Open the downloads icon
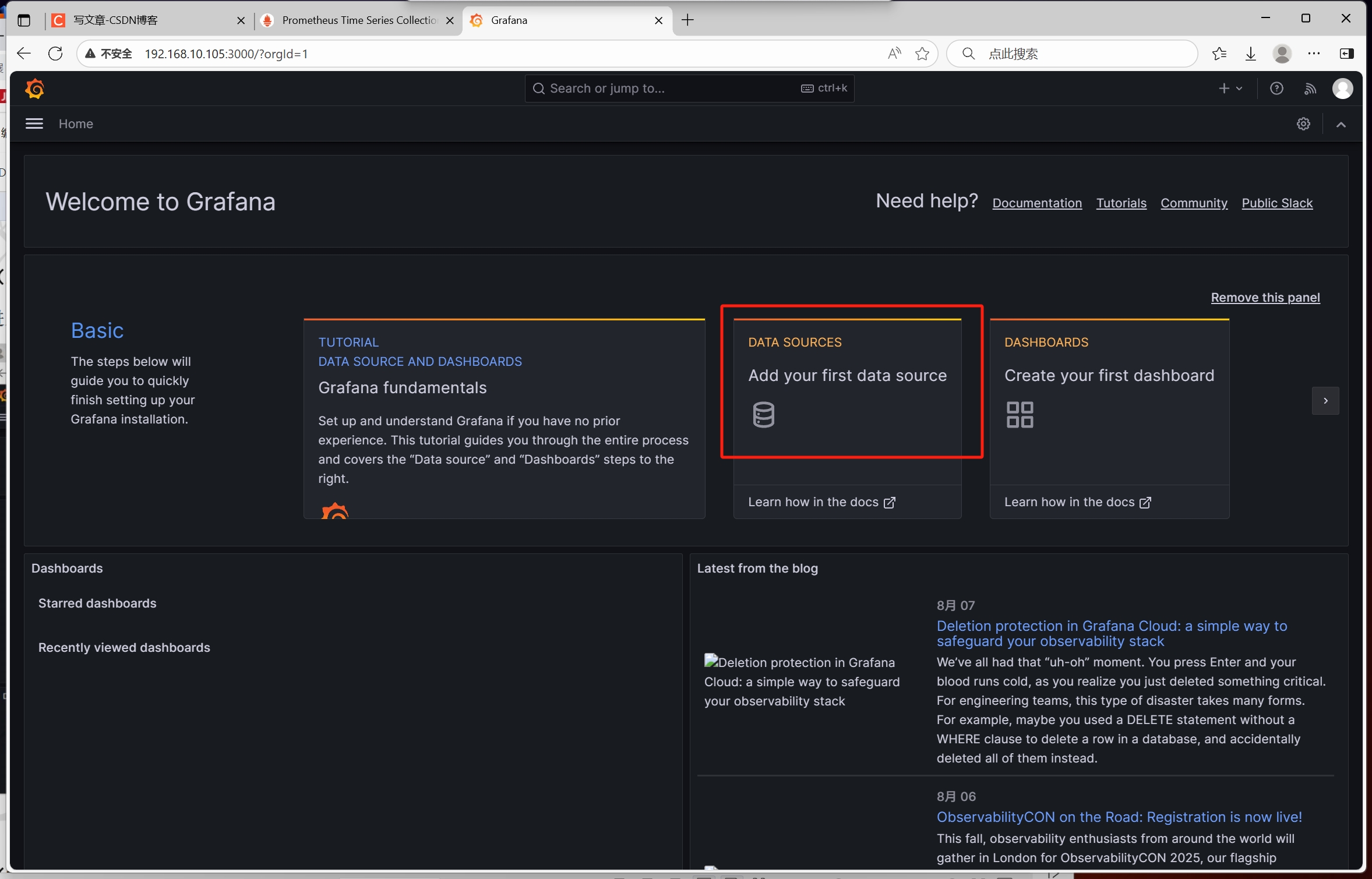 (1251, 54)
